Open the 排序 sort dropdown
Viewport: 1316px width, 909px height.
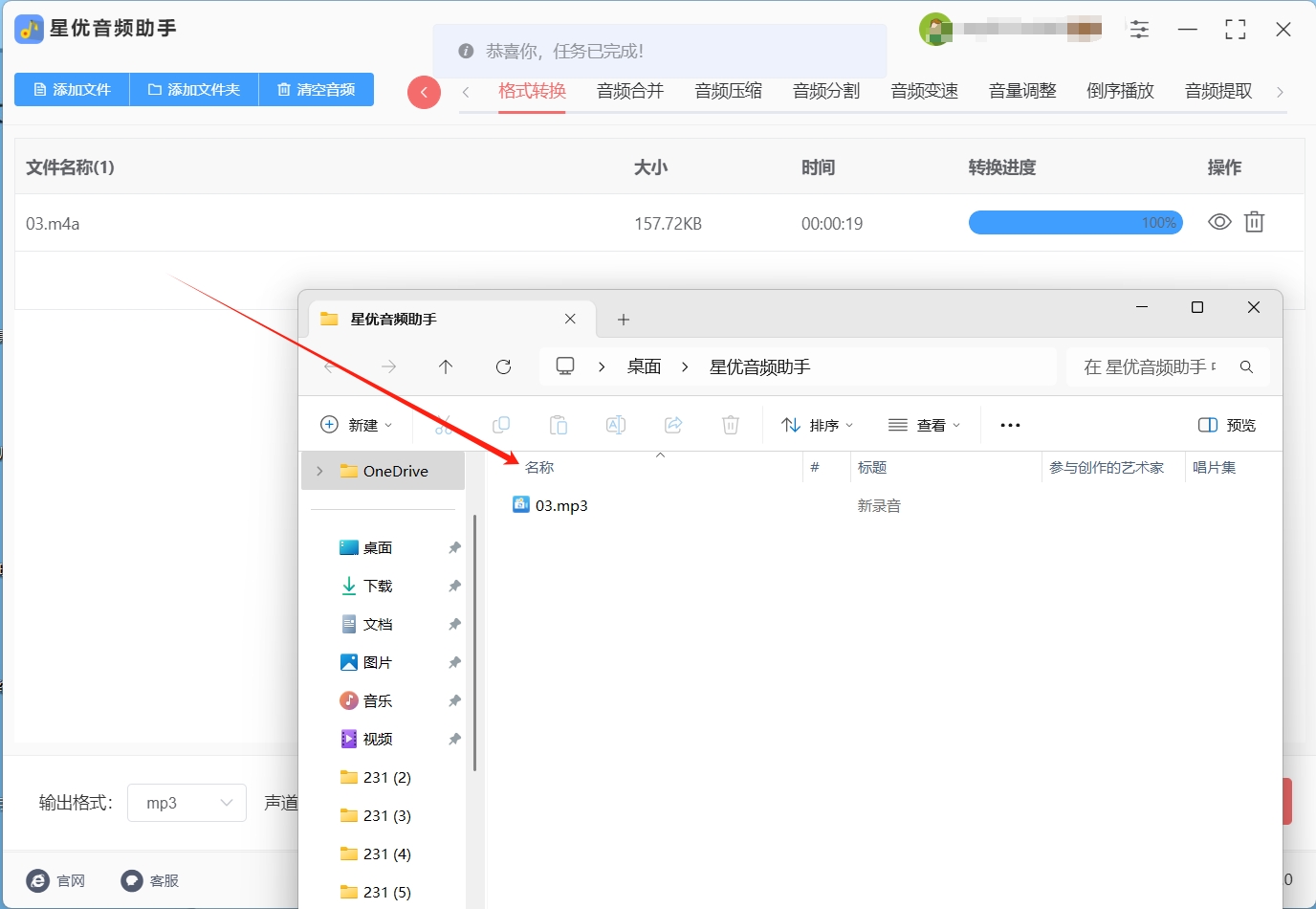(818, 425)
